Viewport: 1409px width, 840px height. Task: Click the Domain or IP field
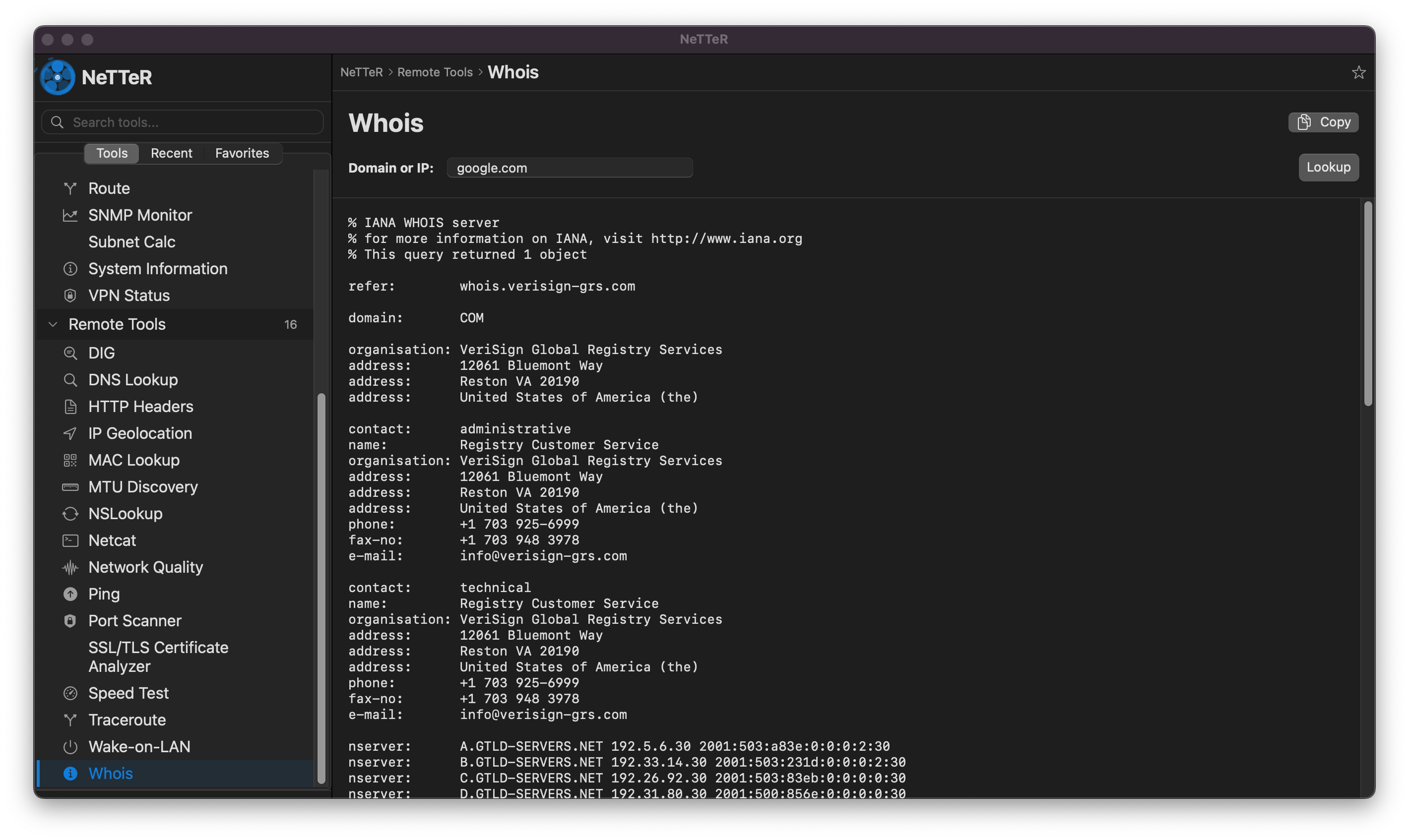569,168
